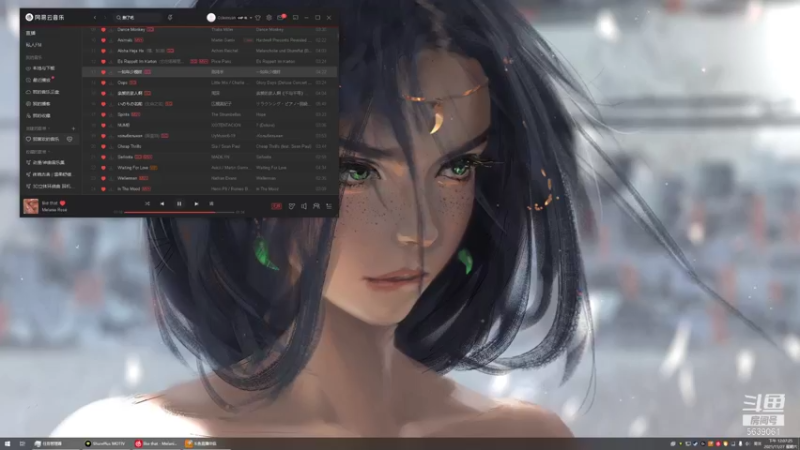Unlike the currently playing song heart
The height and width of the screenshot is (450, 800).
tap(63, 203)
